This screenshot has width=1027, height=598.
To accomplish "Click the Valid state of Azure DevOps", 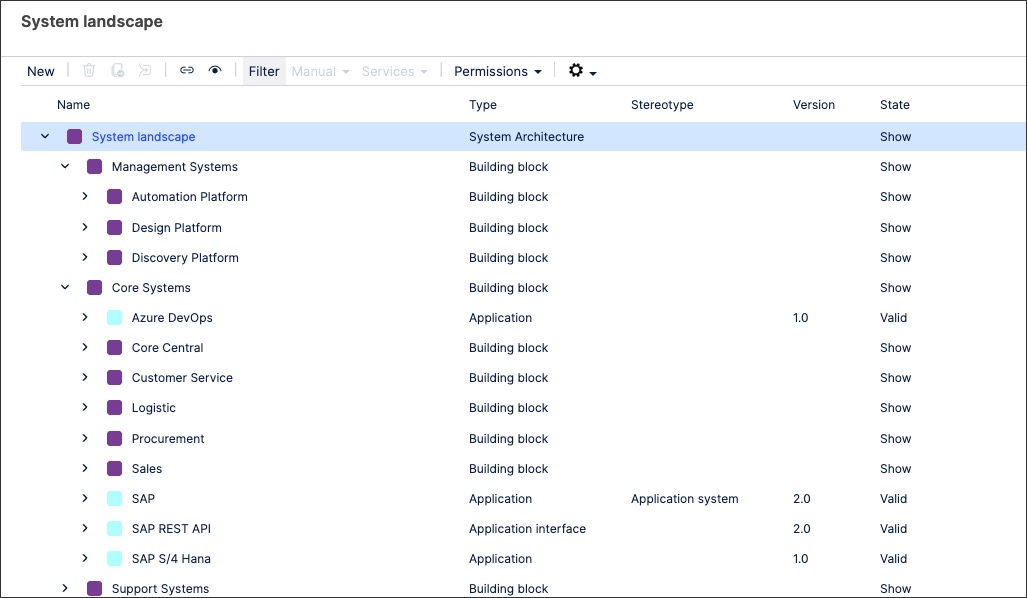I will click(893, 318).
